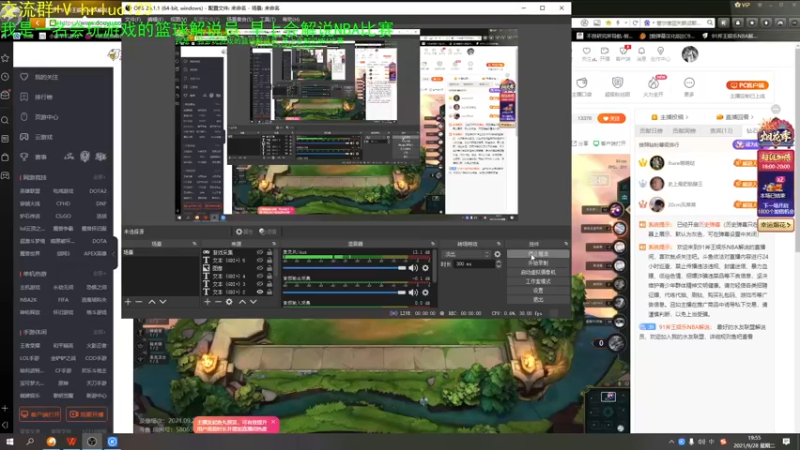Click the Start Streaming button in OBS controls
The image size is (800, 450).
pyautogui.click(x=538, y=254)
